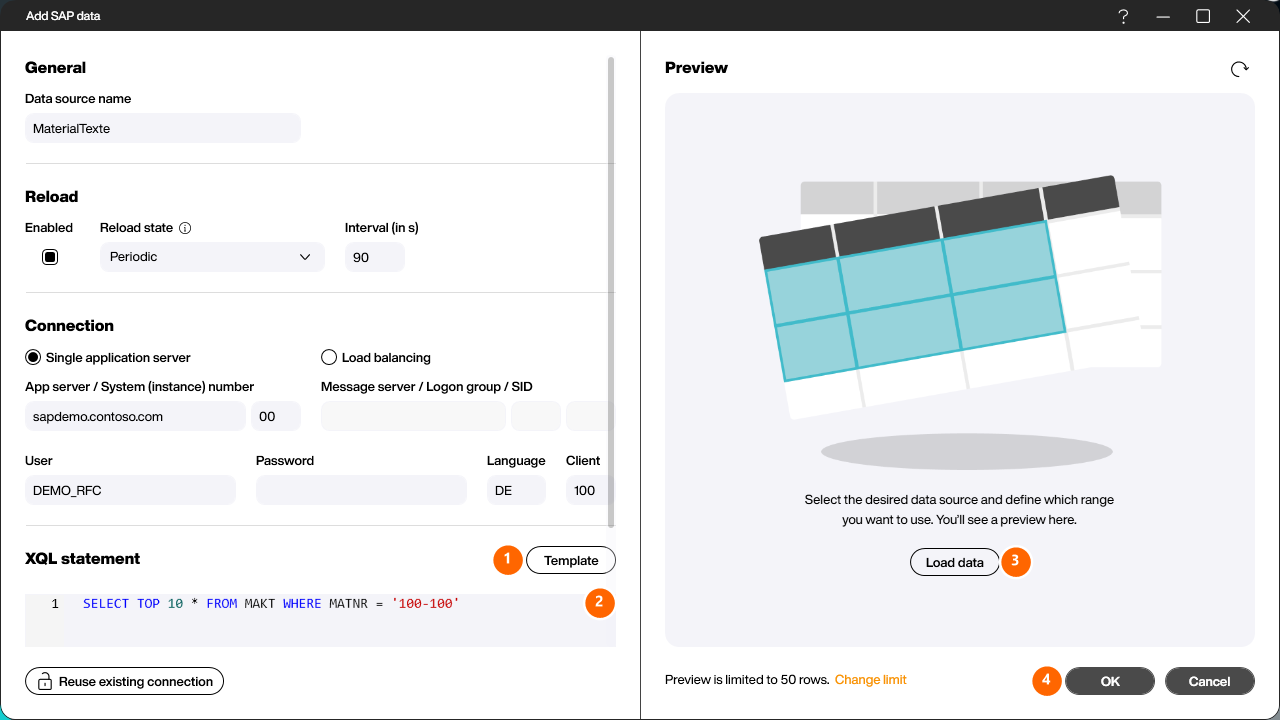
Task: Focus the Password input field
Action: coord(361,490)
